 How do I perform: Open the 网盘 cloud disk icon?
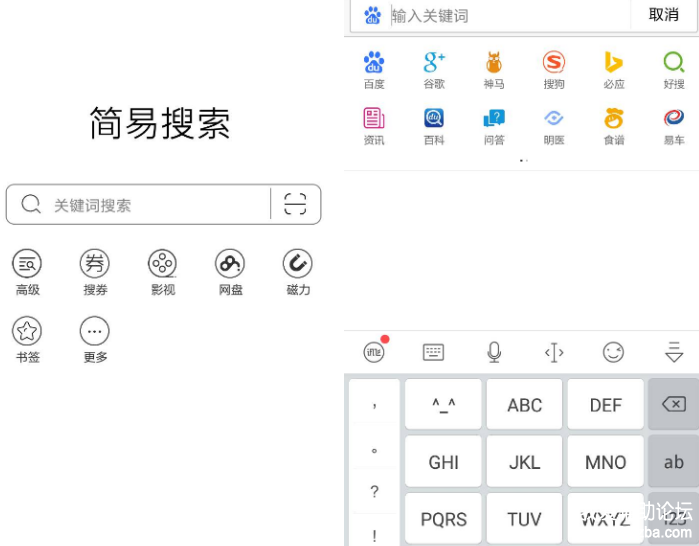pos(230,263)
